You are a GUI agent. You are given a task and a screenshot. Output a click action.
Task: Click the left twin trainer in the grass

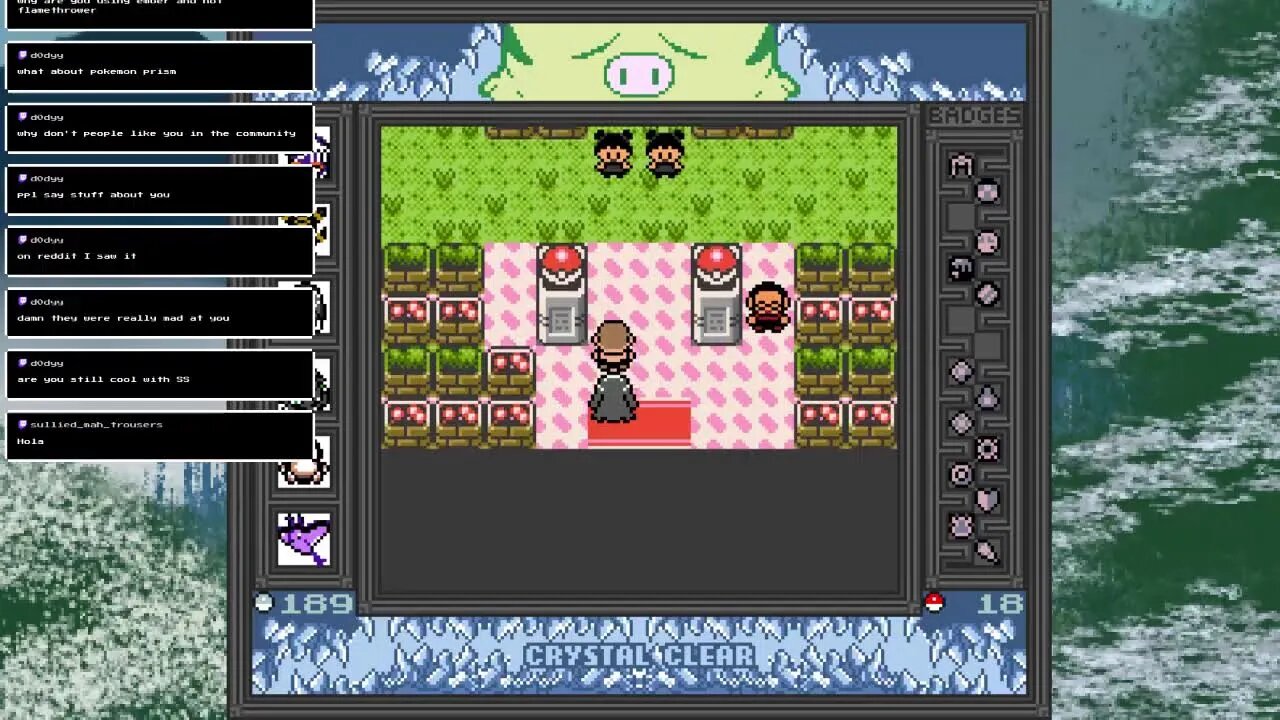pyautogui.click(x=613, y=153)
